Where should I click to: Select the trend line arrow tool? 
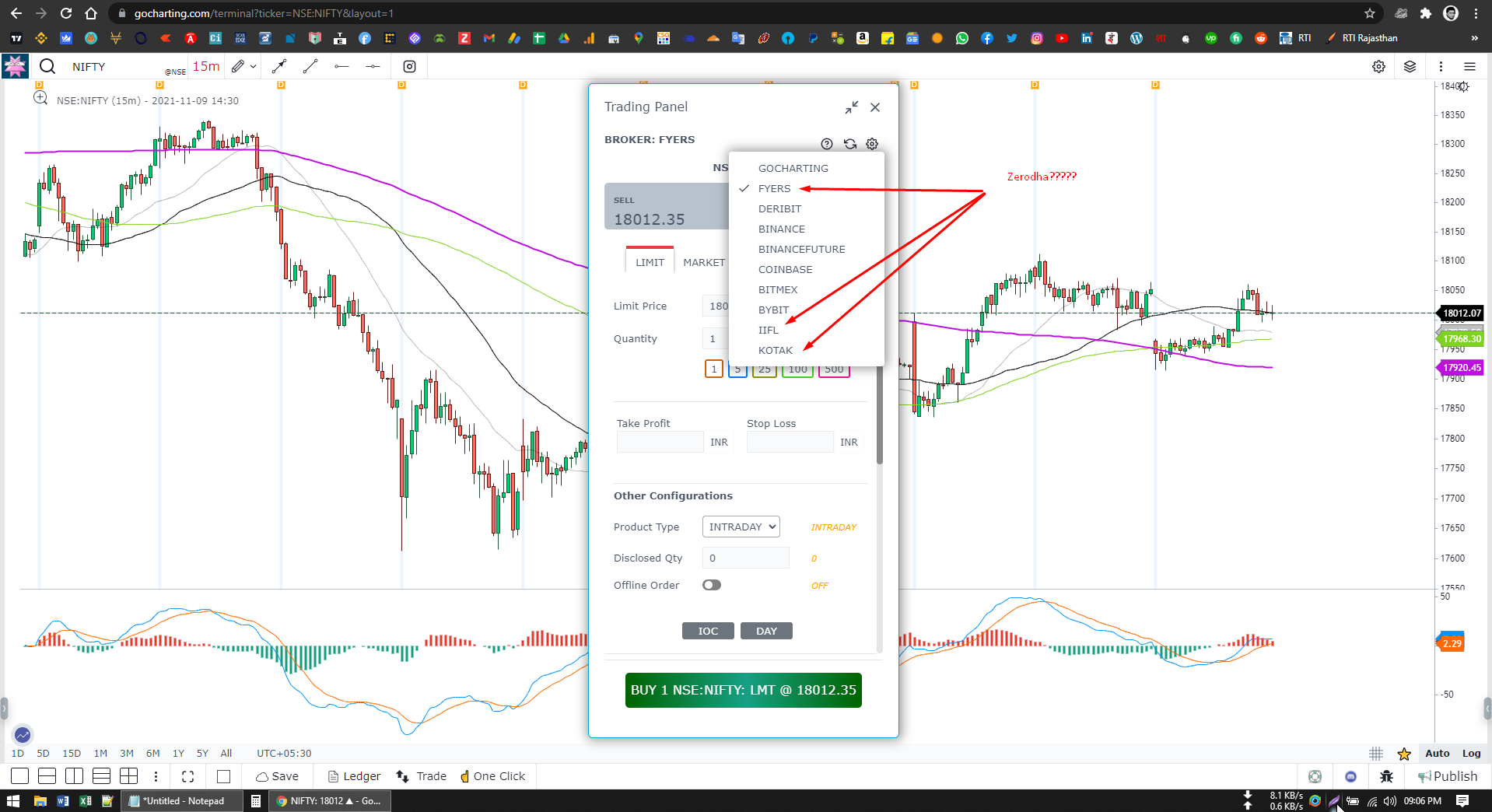(x=279, y=66)
